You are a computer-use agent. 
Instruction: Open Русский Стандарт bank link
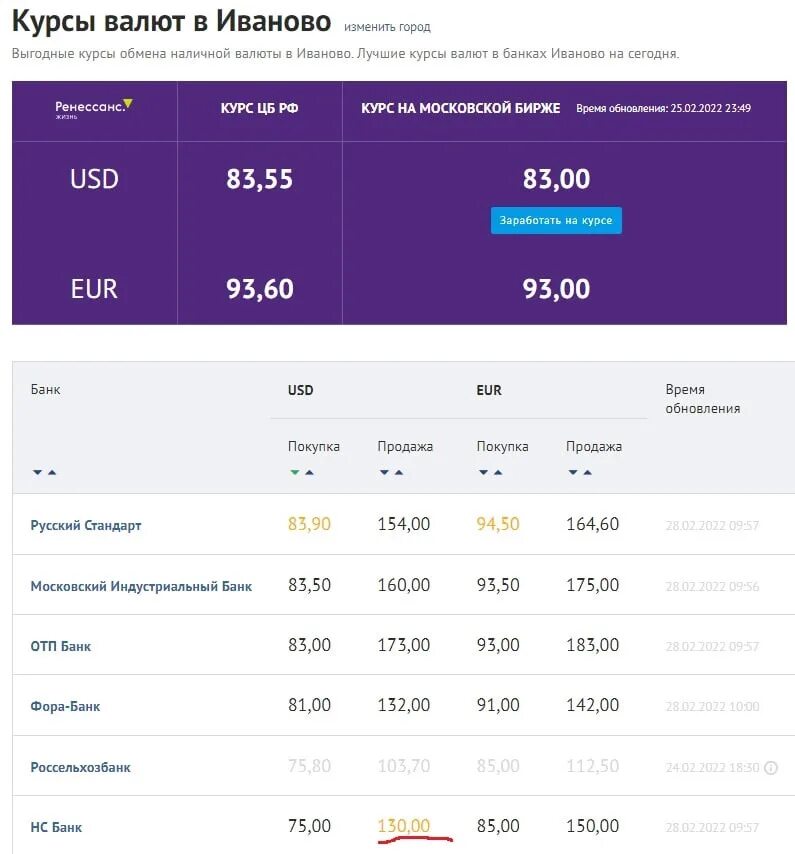(86, 526)
